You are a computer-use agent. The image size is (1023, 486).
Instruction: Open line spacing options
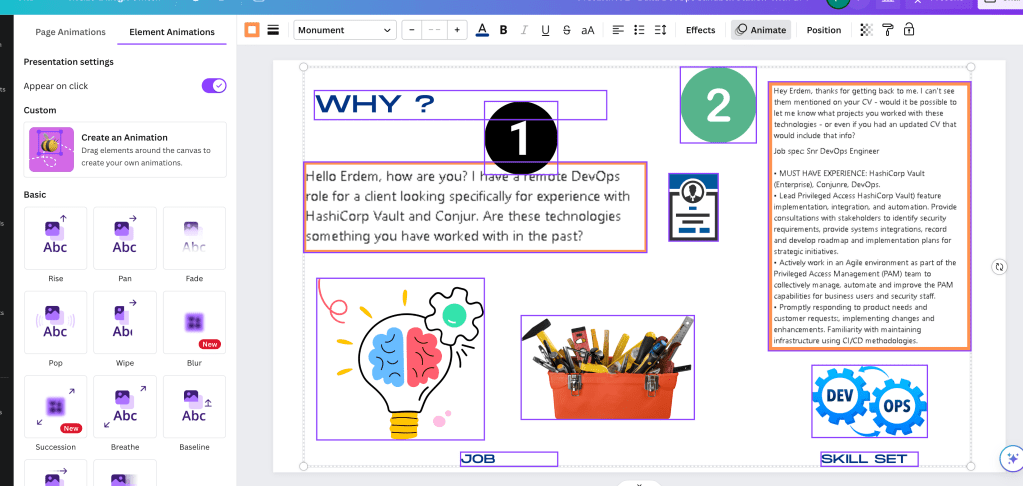click(x=660, y=30)
